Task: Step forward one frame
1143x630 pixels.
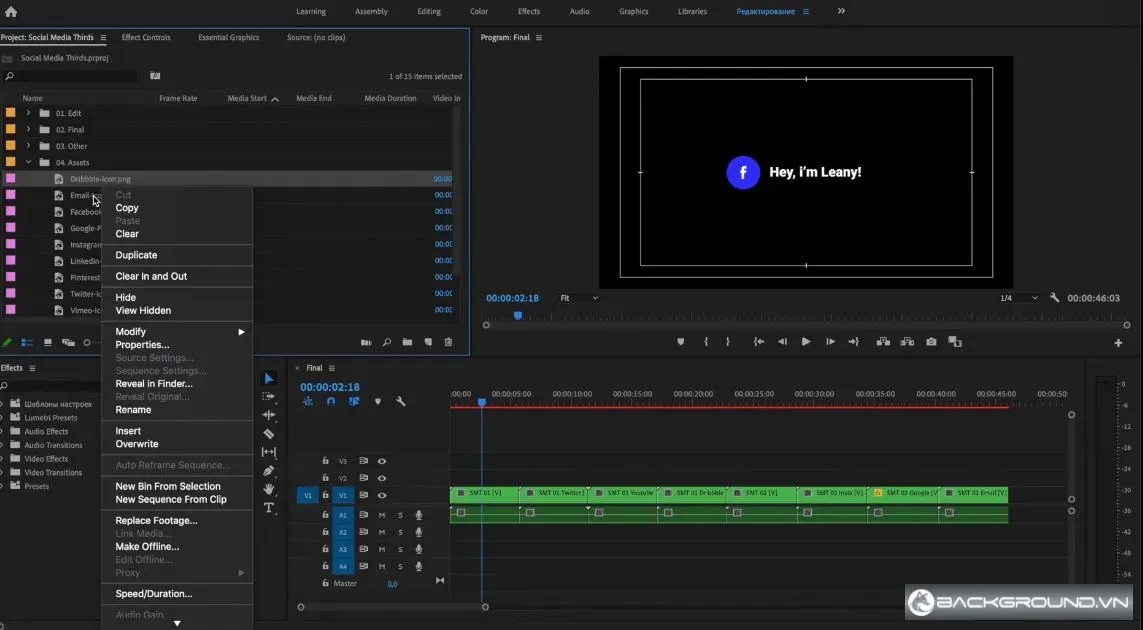Action: click(830, 341)
